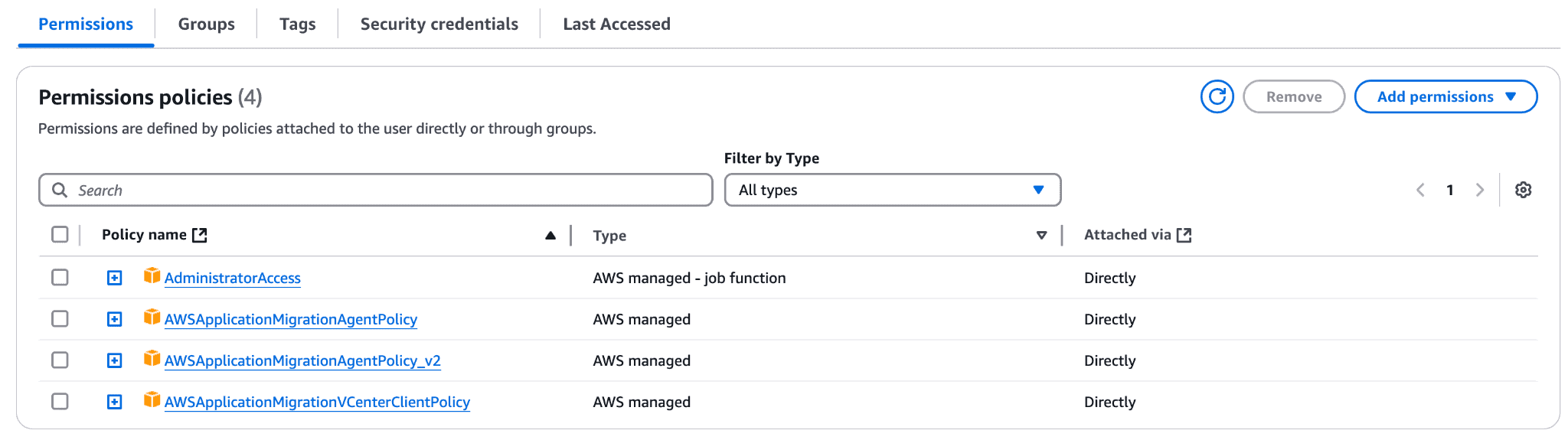This screenshot has width=1568, height=440.
Task: Sort by Type column arrow
Action: [1041, 236]
